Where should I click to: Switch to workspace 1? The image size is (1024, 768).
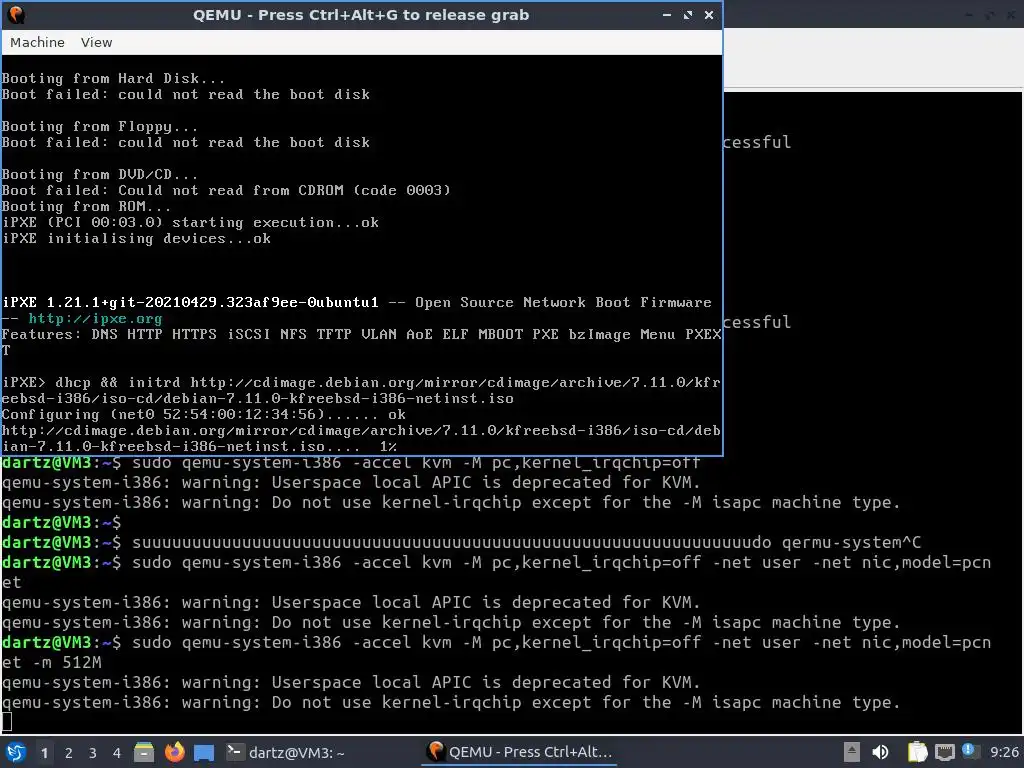[44, 753]
